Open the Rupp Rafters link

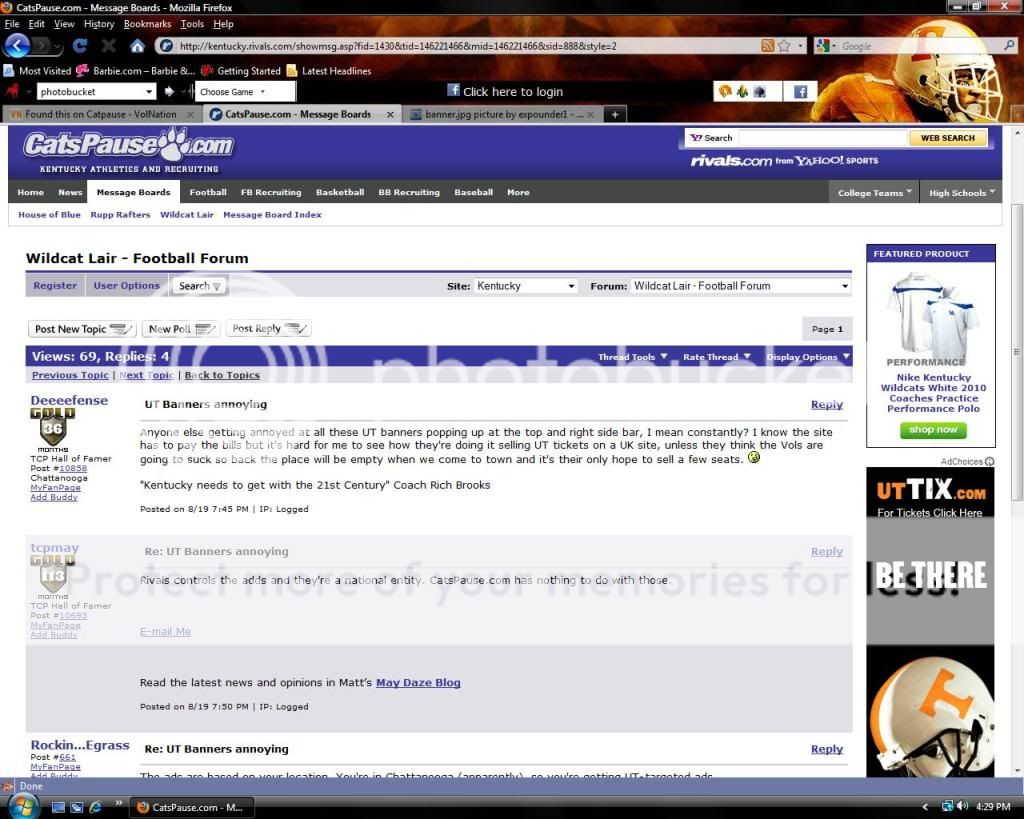tap(120, 214)
